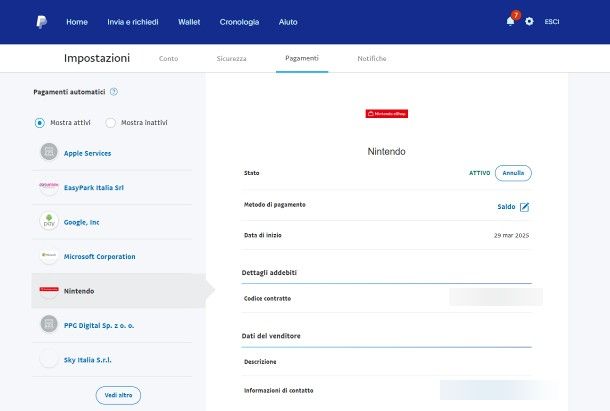610x411 pixels.
Task: Click the Metodo di pagamento label
Action: click(275, 205)
